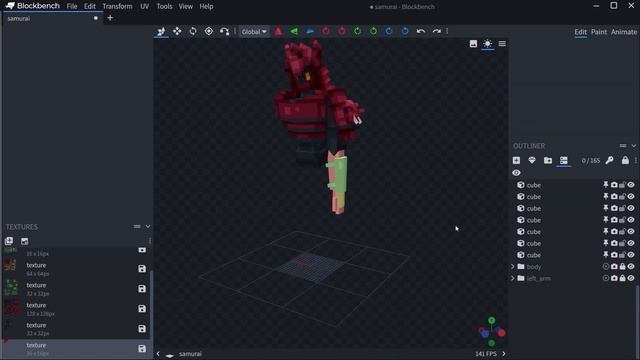This screenshot has height=360, width=640.
Task: Open the Textures panel hamburger menu
Action: (x=137, y=227)
